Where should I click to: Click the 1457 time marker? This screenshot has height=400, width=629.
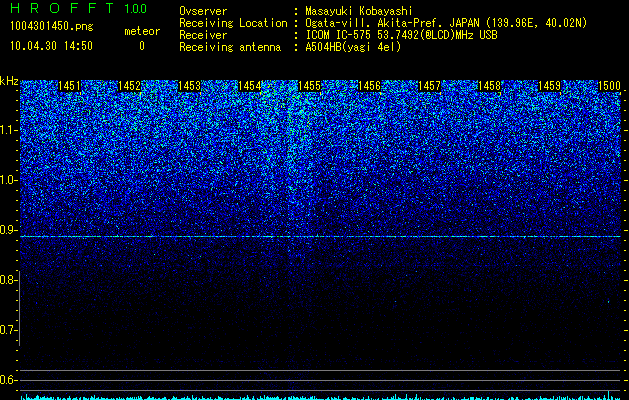click(429, 86)
